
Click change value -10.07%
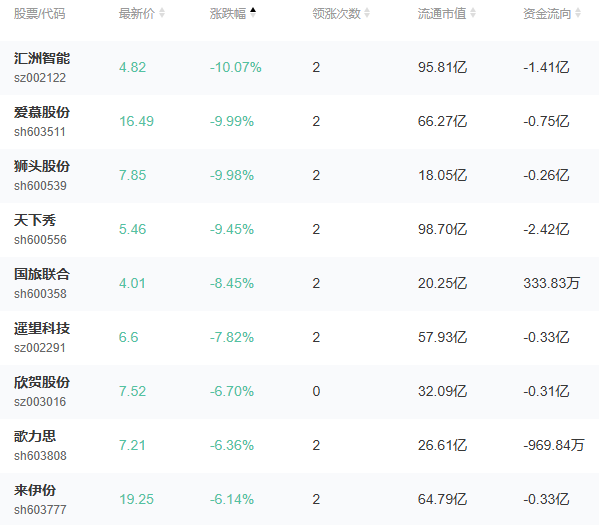(x=236, y=67)
